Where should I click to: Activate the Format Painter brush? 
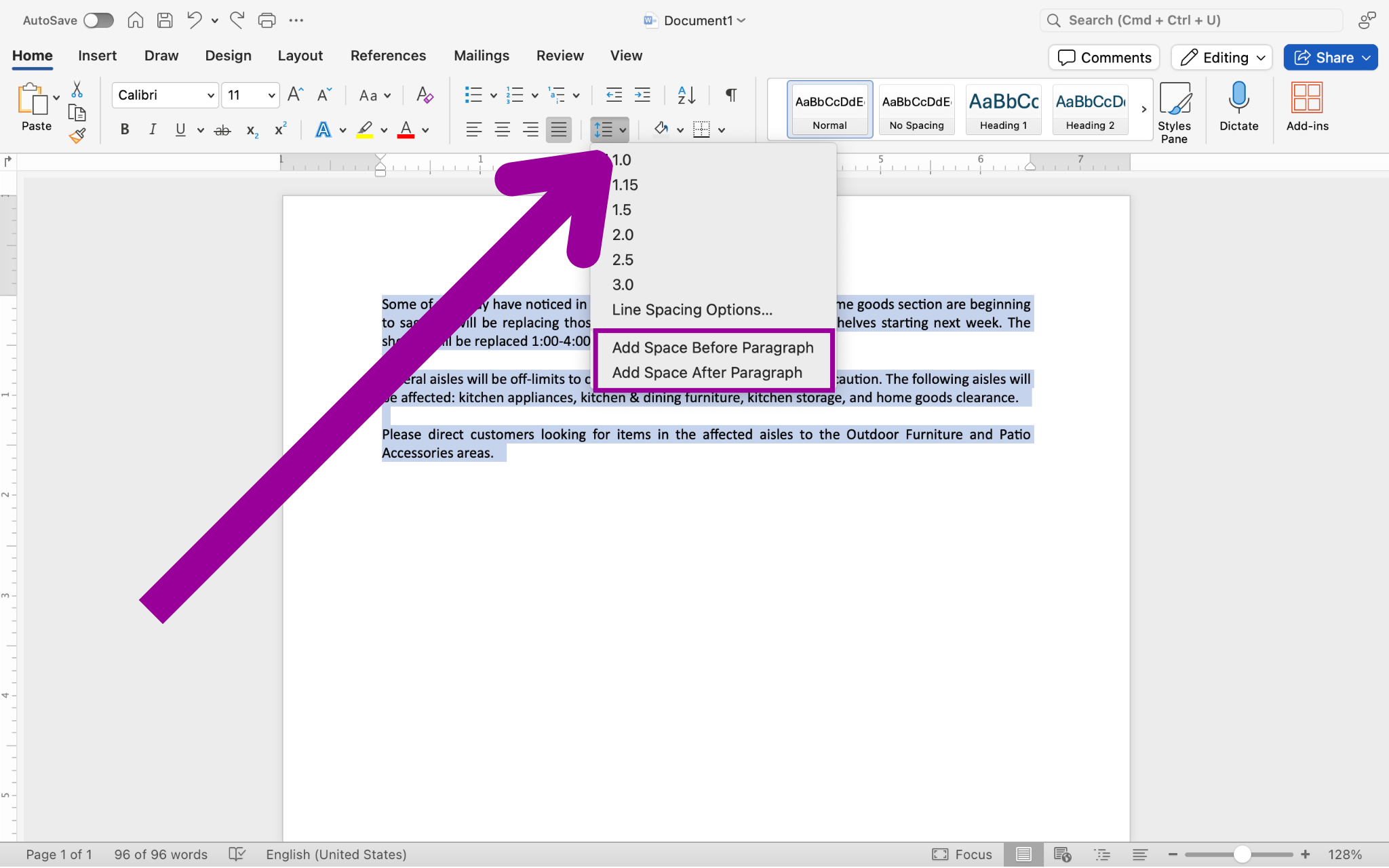coord(77,136)
